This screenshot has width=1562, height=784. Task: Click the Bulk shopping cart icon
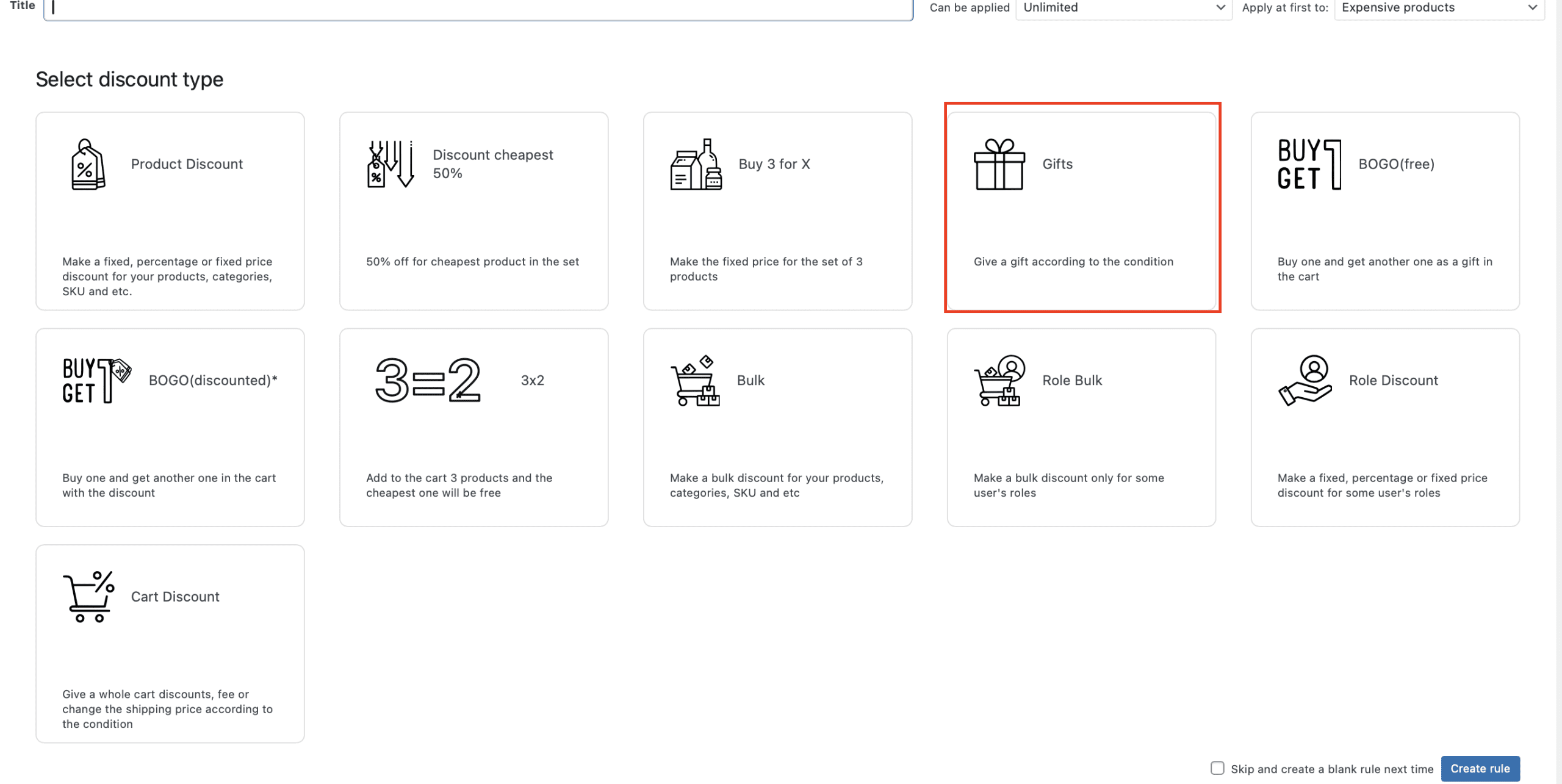(x=696, y=381)
